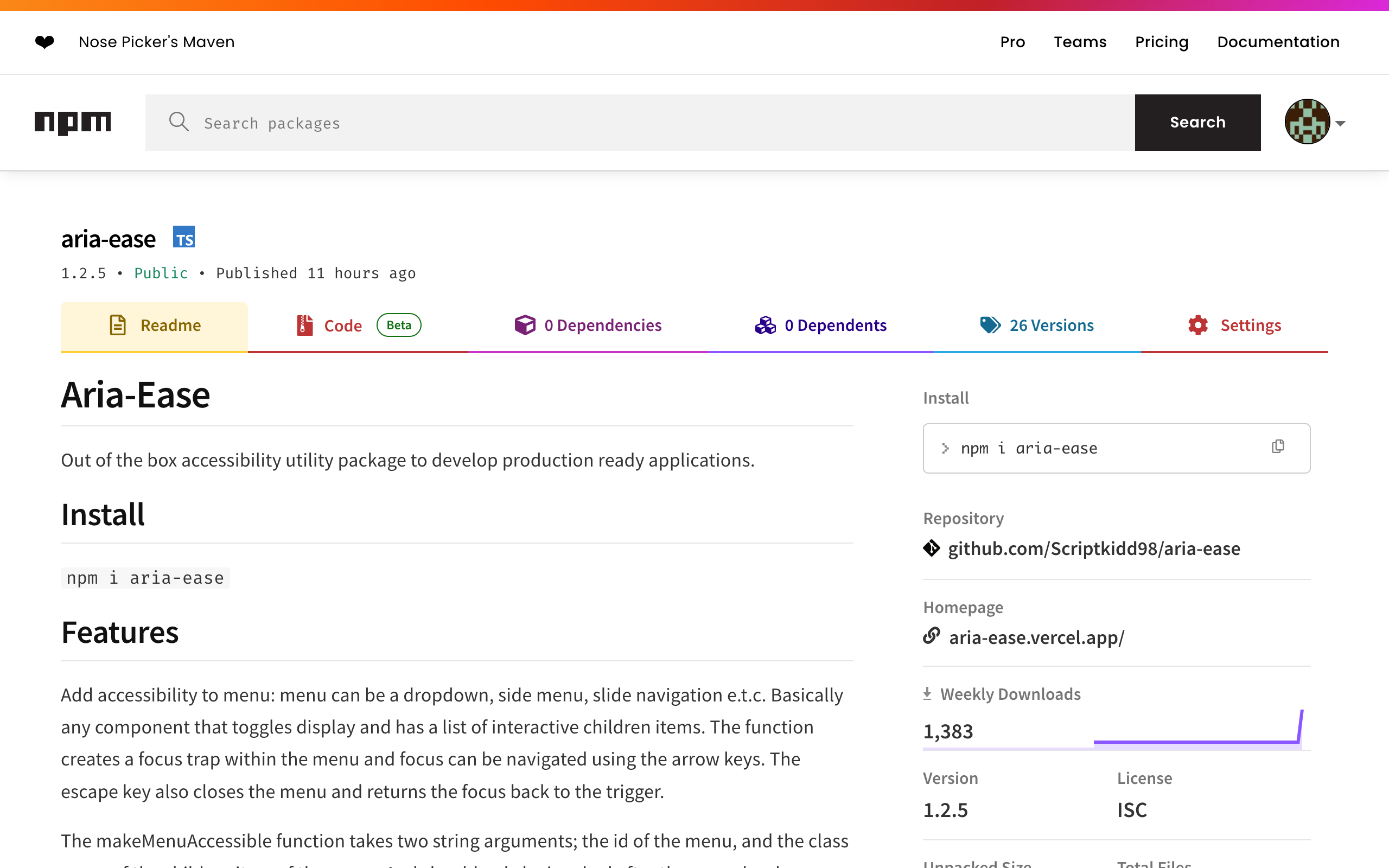
Task: Click the user profile avatar
Action: [1307, 122]
